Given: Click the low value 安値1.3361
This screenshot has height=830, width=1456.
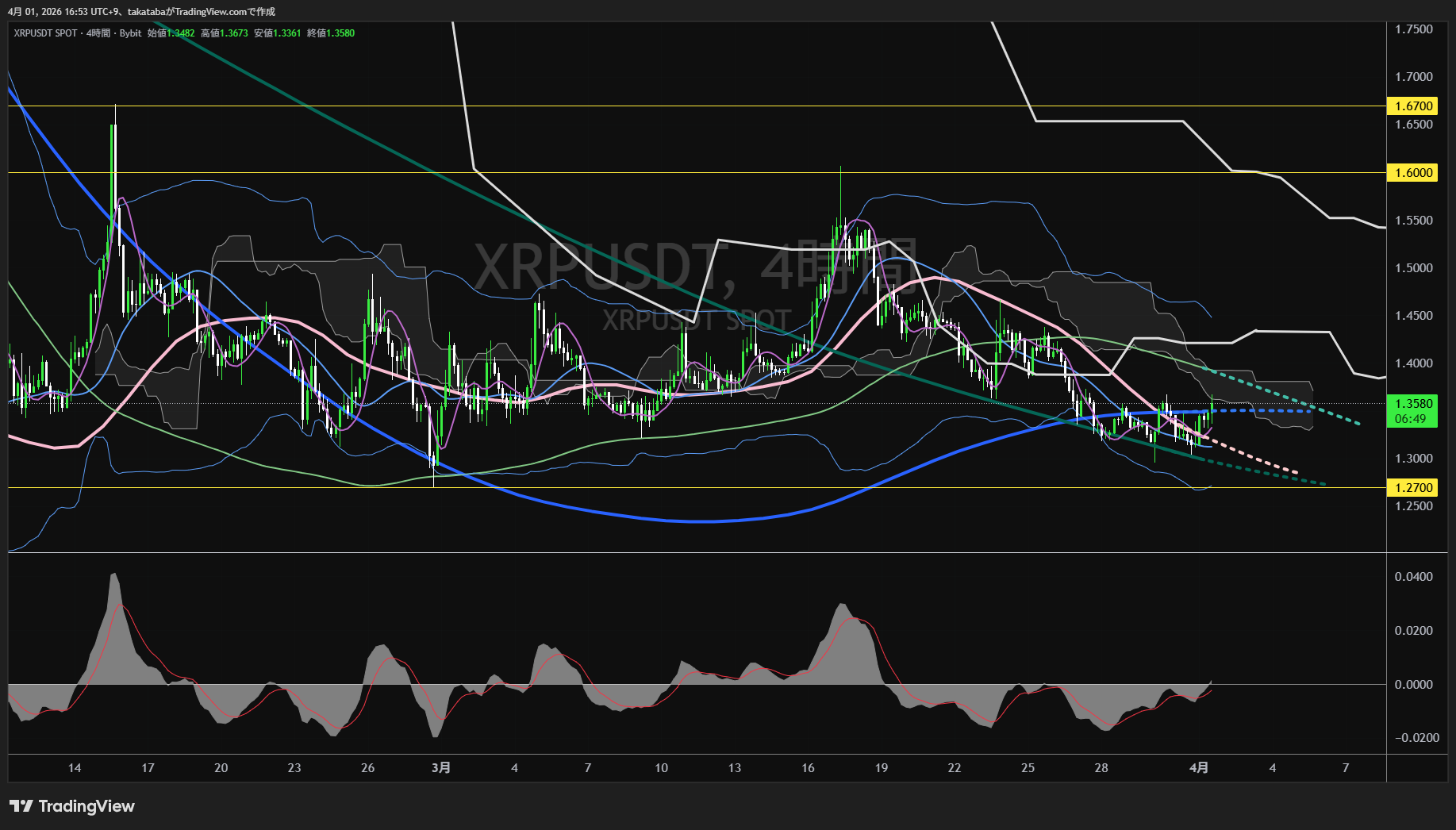Looking at the screenshot, I should [x=278, y=33].
